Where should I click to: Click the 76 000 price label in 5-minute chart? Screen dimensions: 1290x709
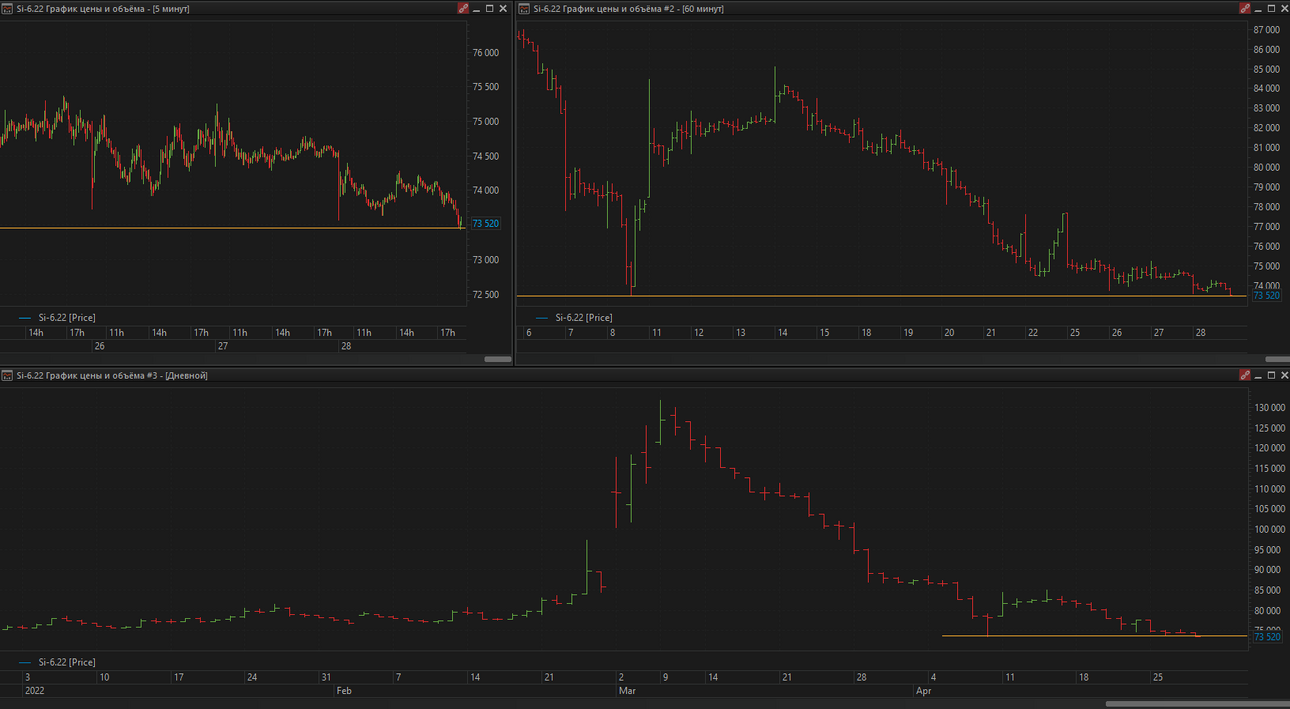tap(485, 52)
